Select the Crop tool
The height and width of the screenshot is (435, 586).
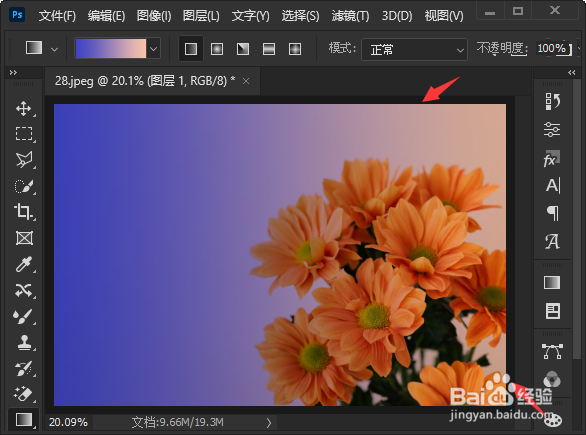pos(24,212)
